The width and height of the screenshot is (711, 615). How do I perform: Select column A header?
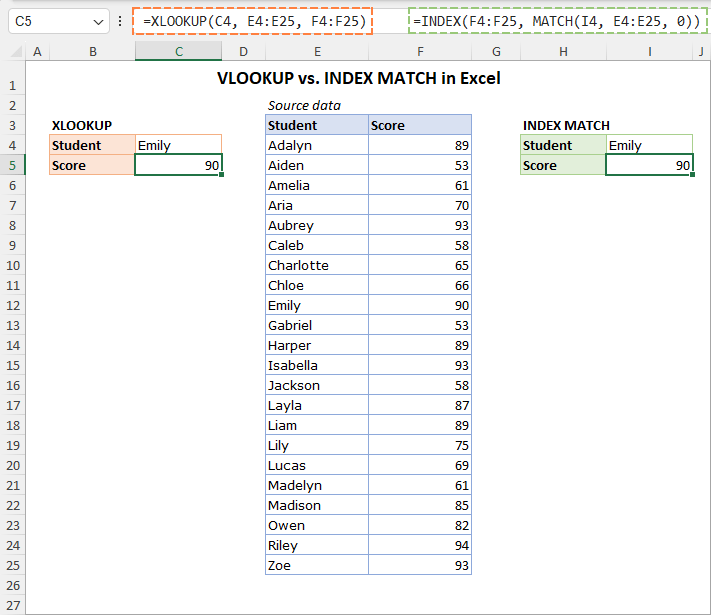pos(38,52)
